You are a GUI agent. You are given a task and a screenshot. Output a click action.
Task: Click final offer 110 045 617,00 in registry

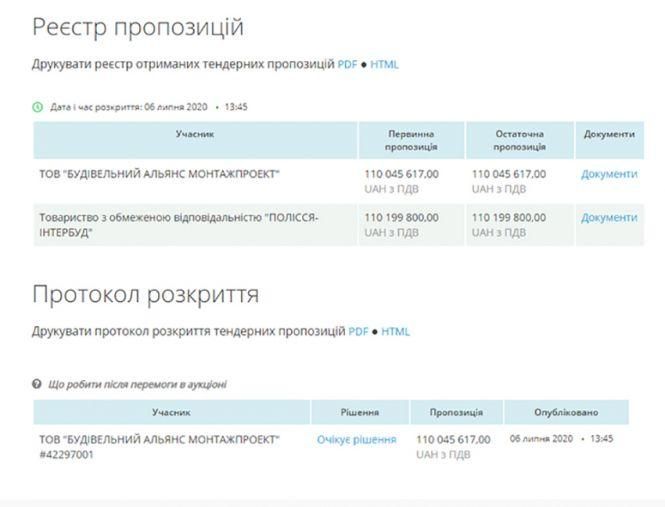(509, 174)
